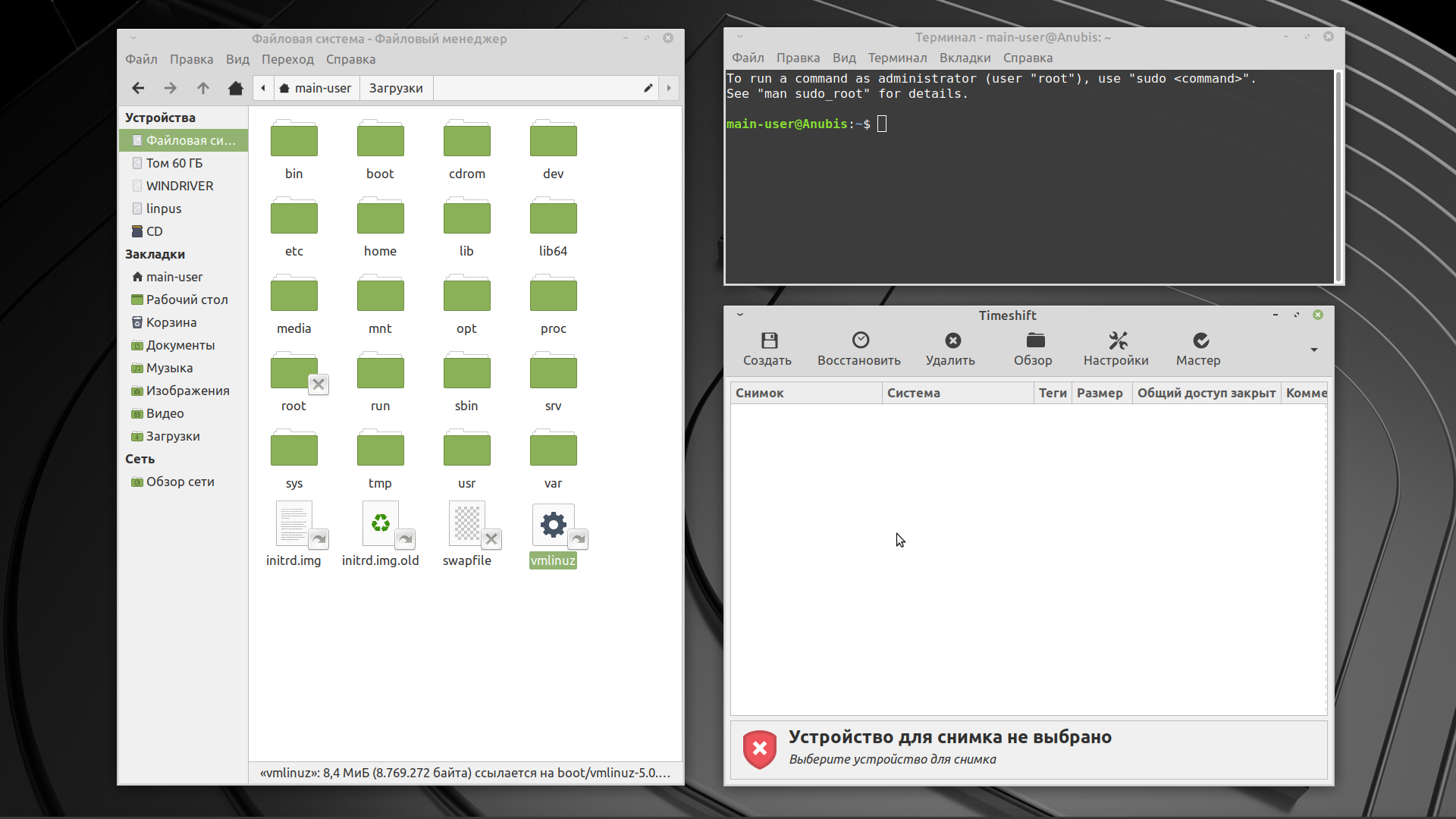Expand the Timeshift toolbar overflow arrow

1313,350
